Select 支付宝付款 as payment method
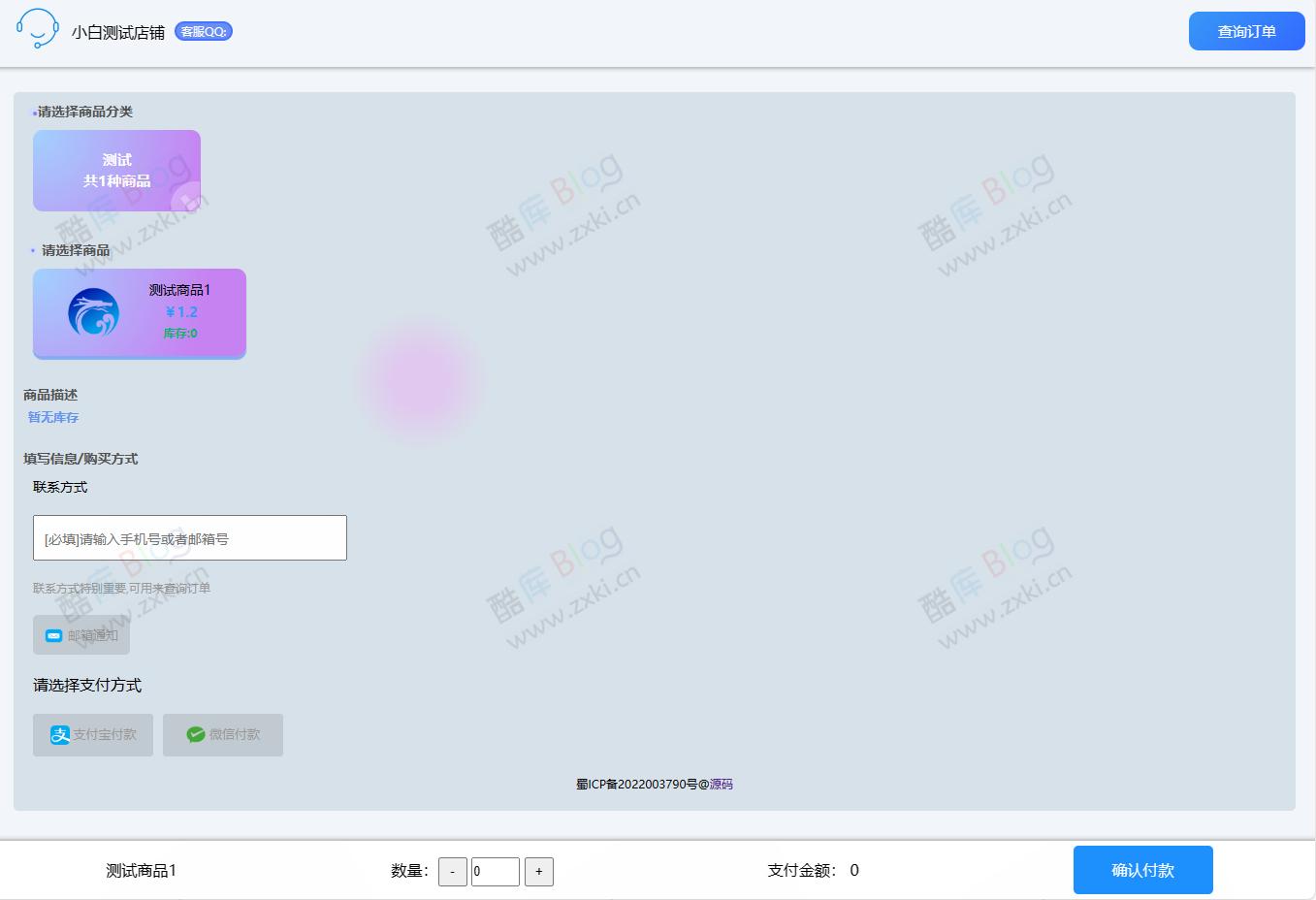This screenshot has width=1316, height=900. pos(92,734)
